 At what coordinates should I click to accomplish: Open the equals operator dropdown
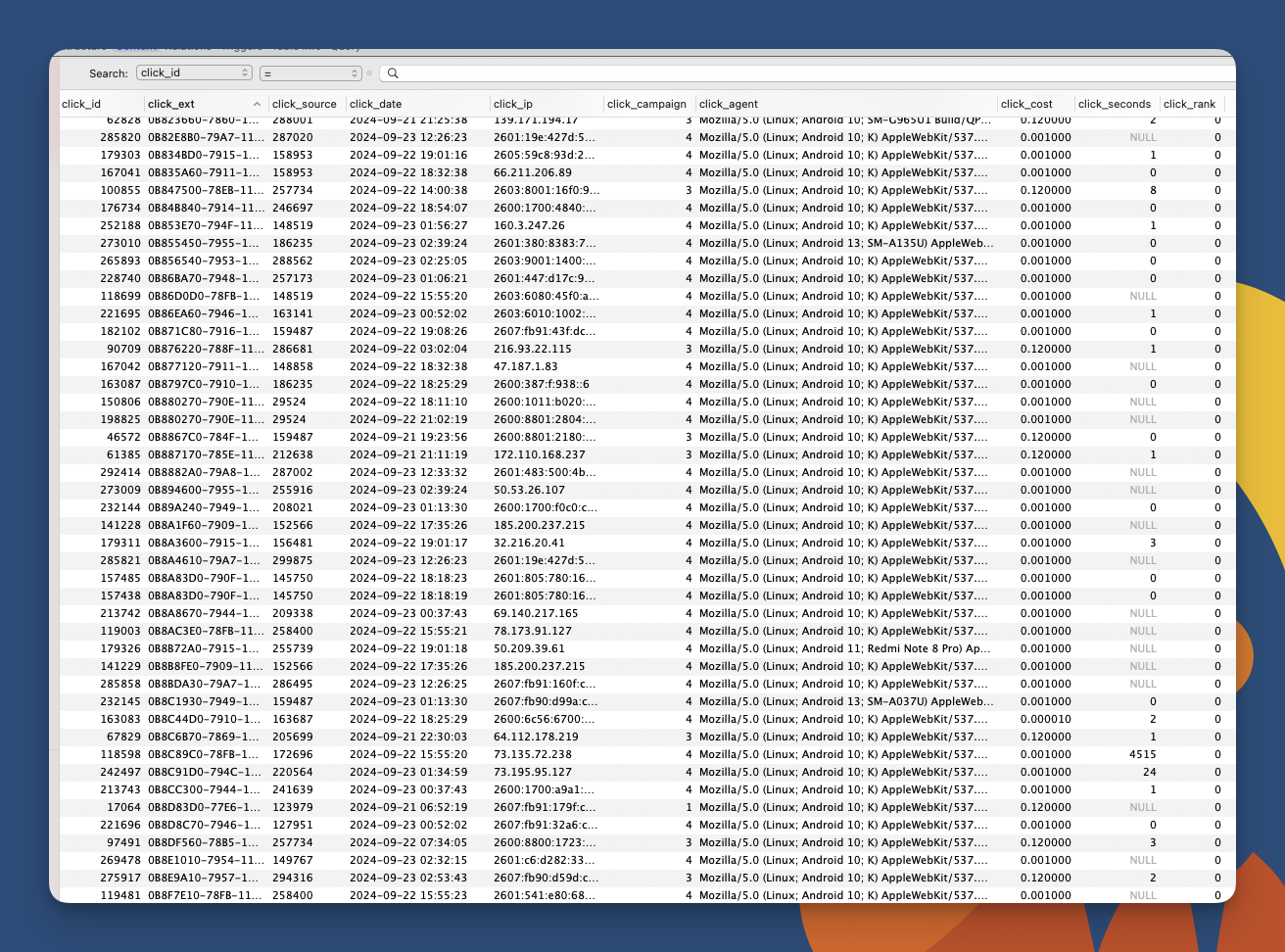(310, 73)
